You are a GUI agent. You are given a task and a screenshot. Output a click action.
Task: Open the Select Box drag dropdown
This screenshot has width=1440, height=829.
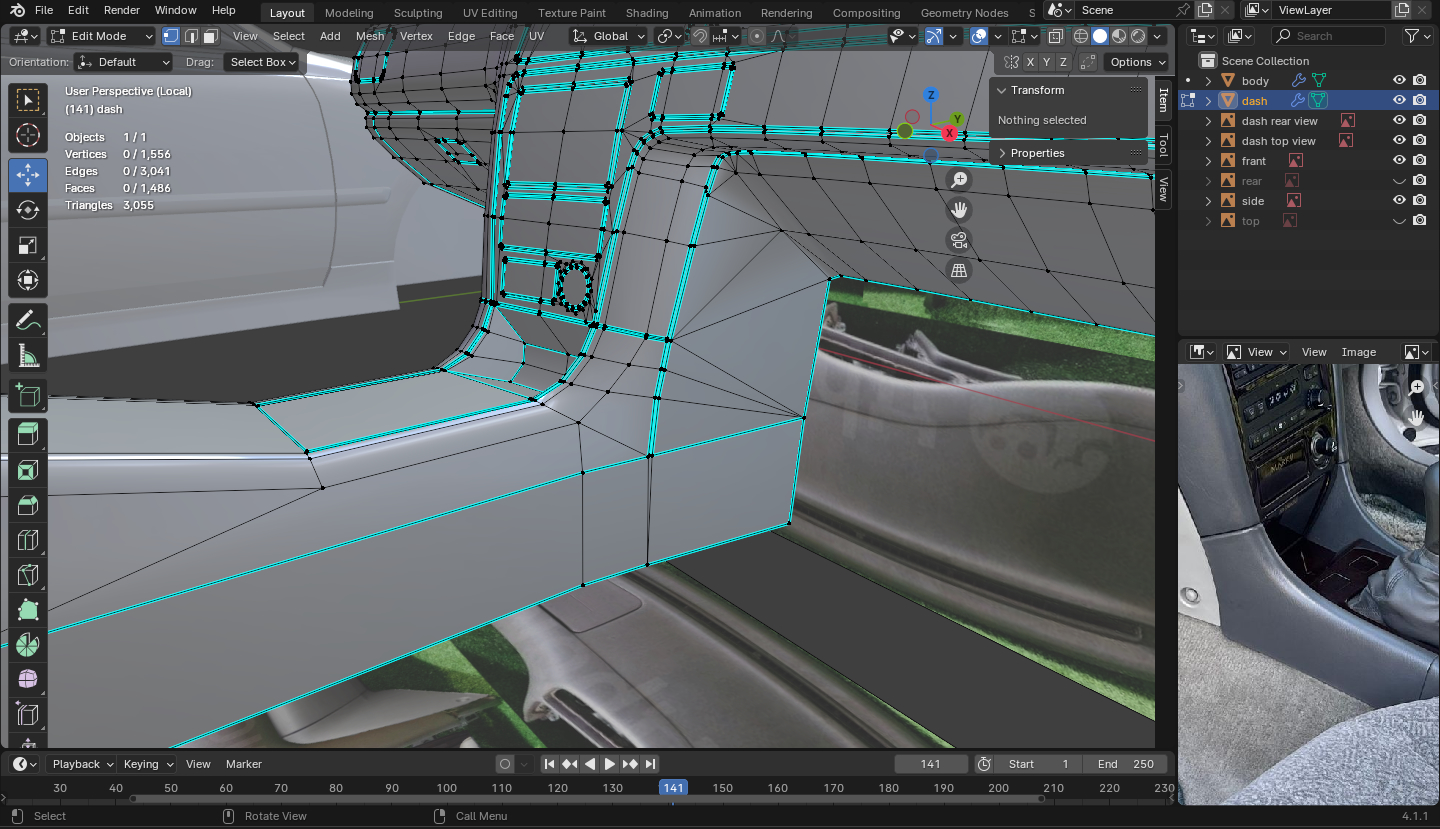pos(263,62)
